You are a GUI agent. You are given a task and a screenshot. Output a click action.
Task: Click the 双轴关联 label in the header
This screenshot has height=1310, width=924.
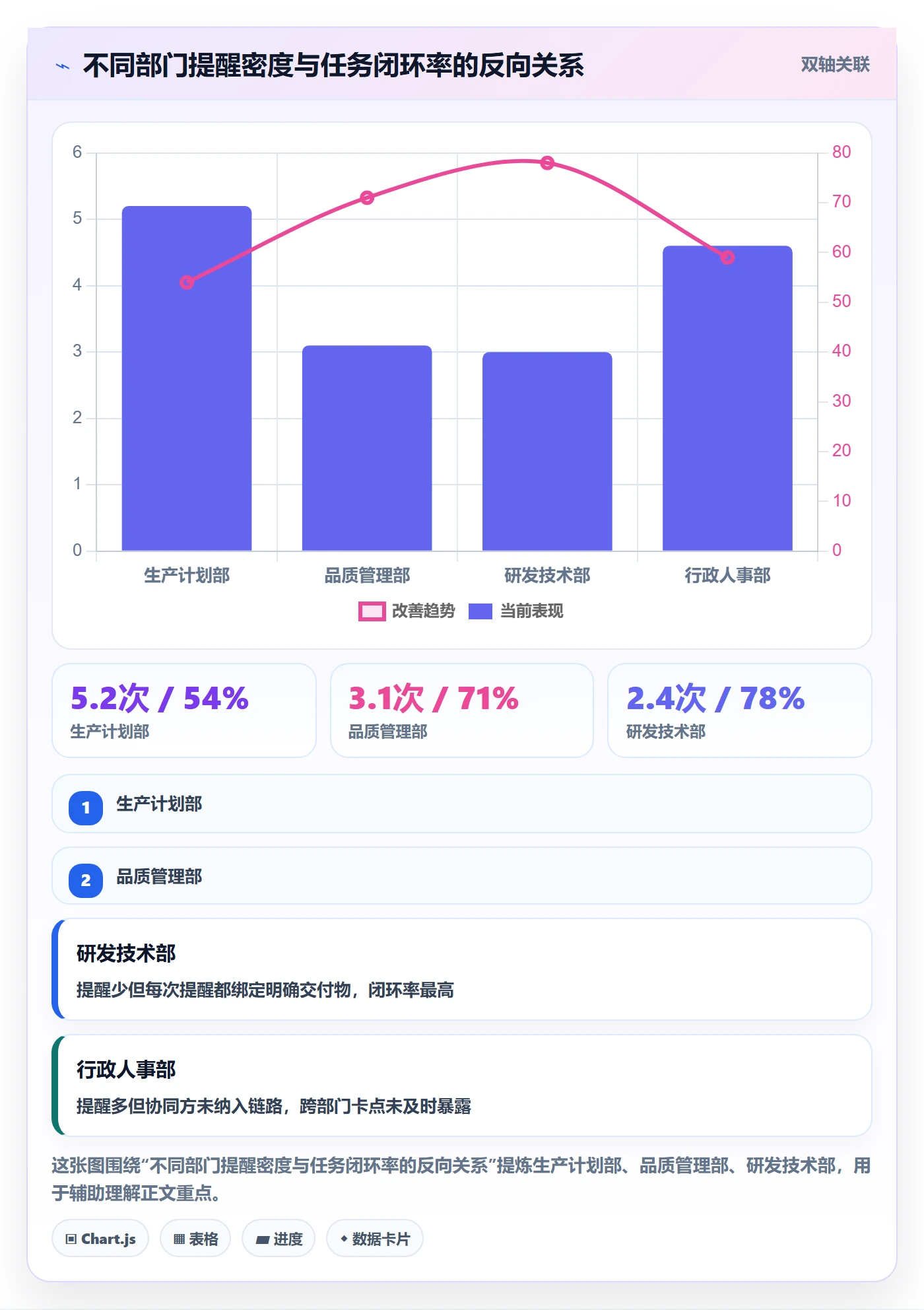pyautogui.click(x=835, y=65)
